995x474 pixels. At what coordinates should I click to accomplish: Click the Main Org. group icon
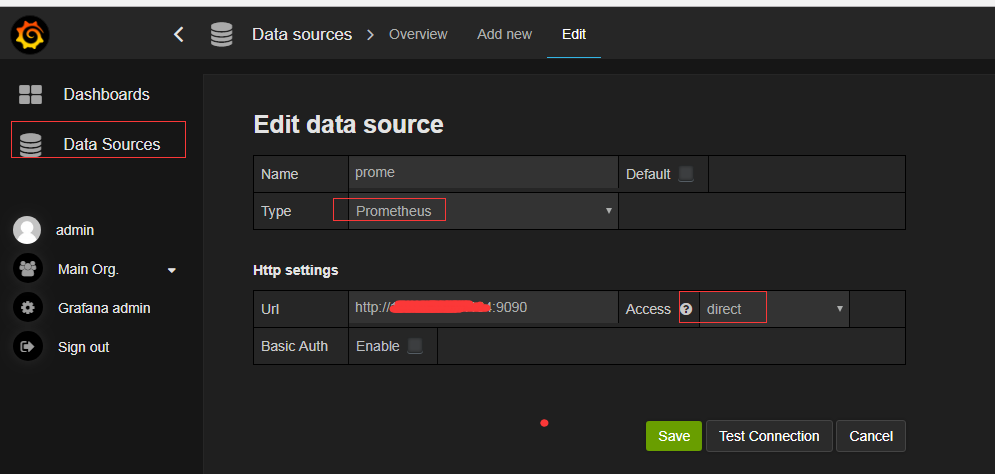pyautogui.click(x=27, y=269)
